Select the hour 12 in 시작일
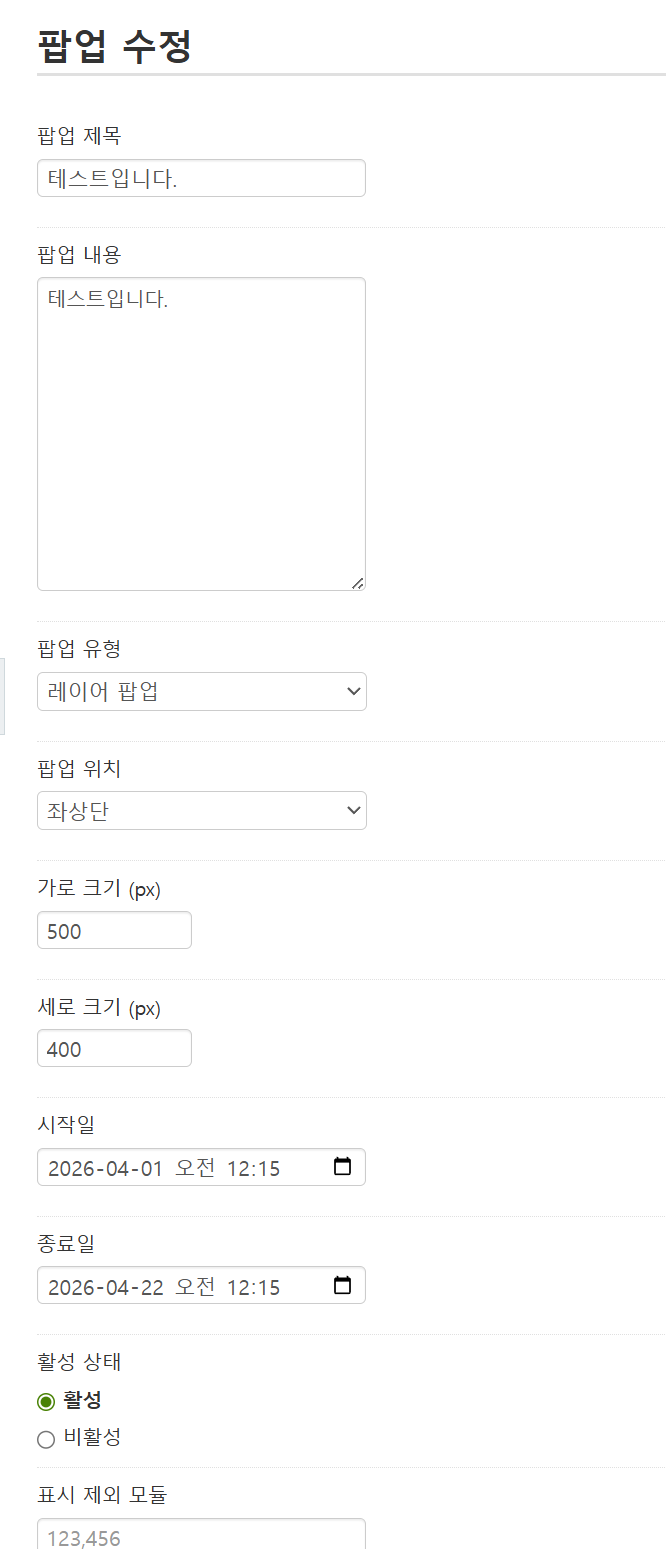The width and height of the screenshot is (666, 1549). coord(238,1169)
